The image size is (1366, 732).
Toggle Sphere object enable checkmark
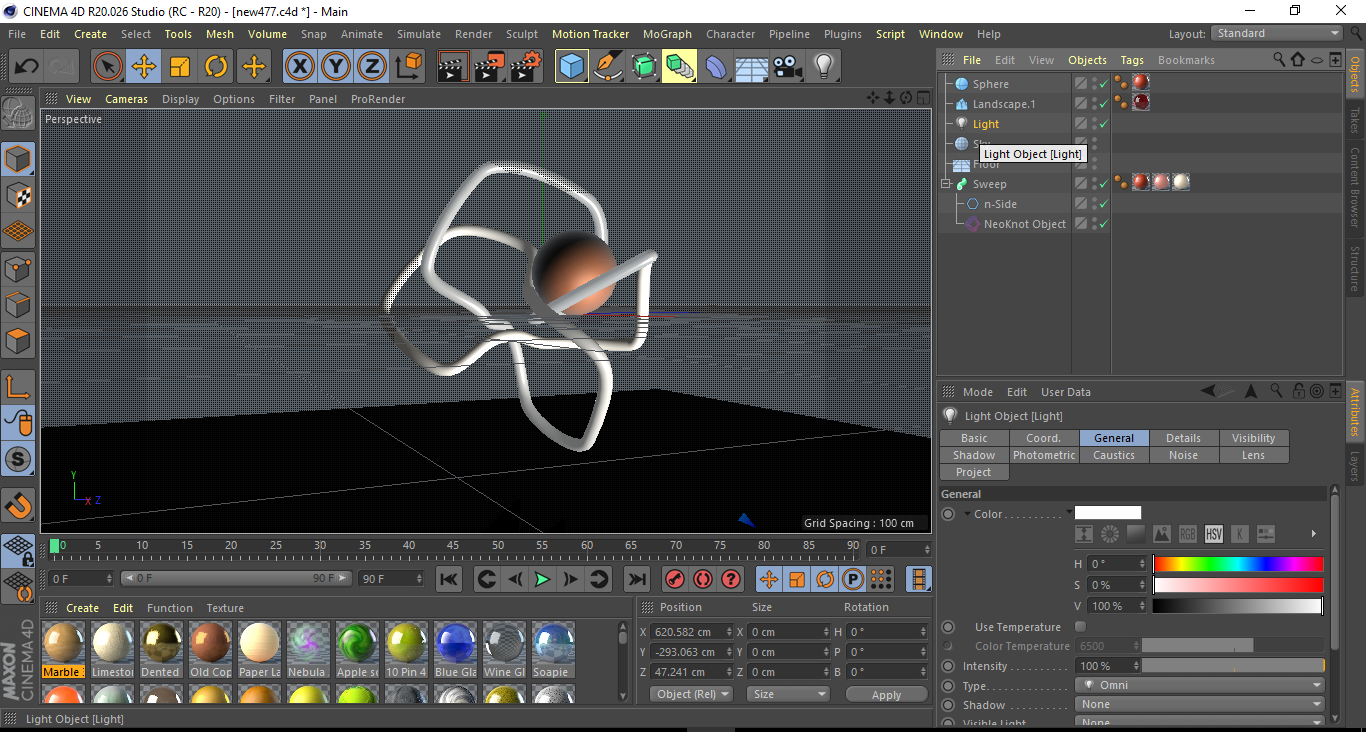[1103, 84]
